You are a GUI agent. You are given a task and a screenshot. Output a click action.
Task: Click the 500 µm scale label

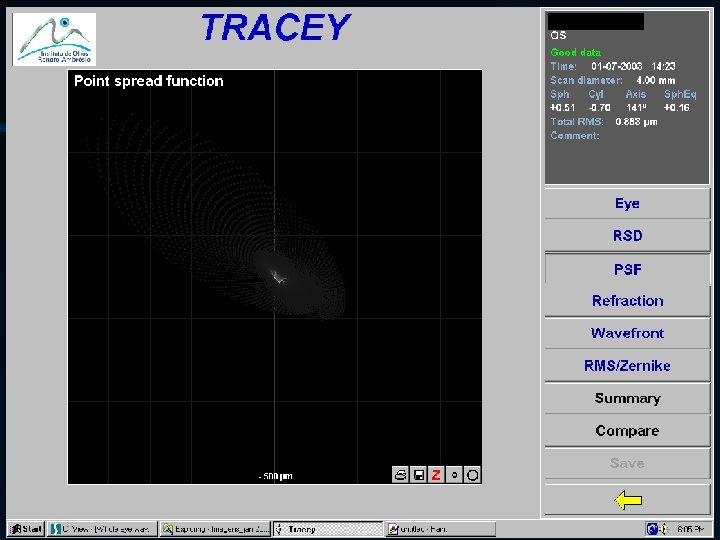[276, 476]
